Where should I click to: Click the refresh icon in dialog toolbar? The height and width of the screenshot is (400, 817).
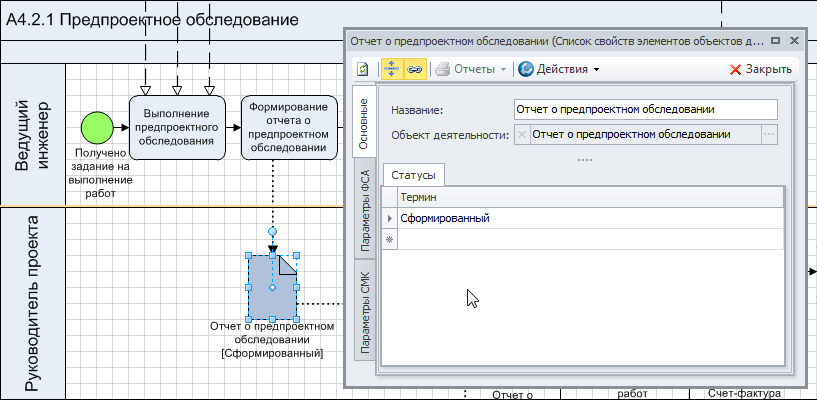pyautogui.click(x=363, y=69)
